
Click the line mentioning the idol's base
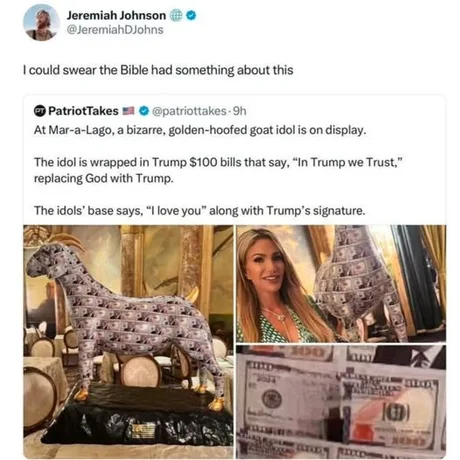click(x=199, y=211)
